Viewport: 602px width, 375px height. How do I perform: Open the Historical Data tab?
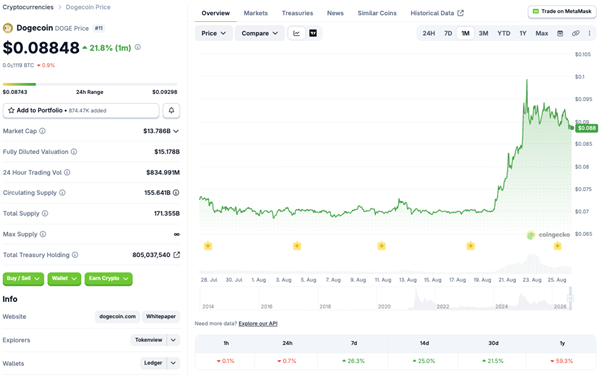click(x=437, y=13)
